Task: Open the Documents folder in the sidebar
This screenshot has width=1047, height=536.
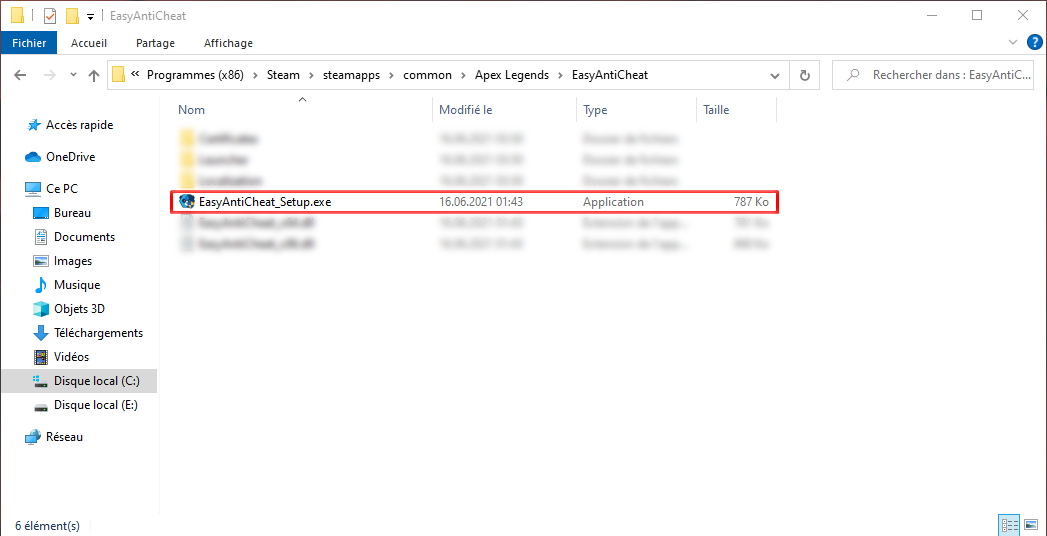Action: [74, 237]
